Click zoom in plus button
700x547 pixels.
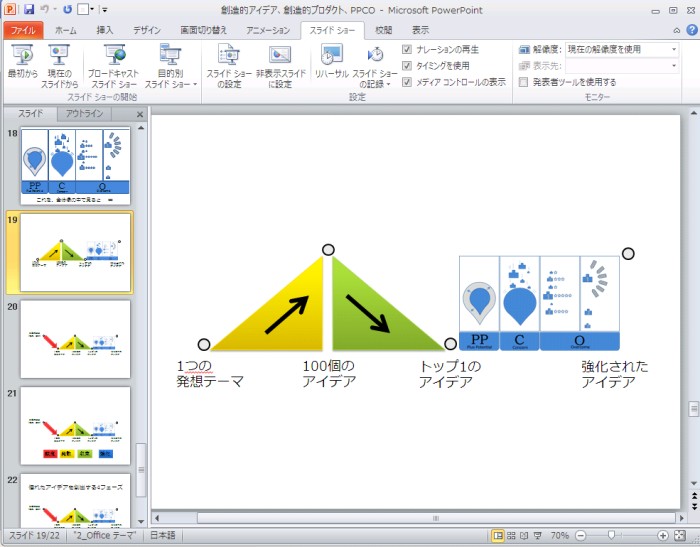click(663, 535)
